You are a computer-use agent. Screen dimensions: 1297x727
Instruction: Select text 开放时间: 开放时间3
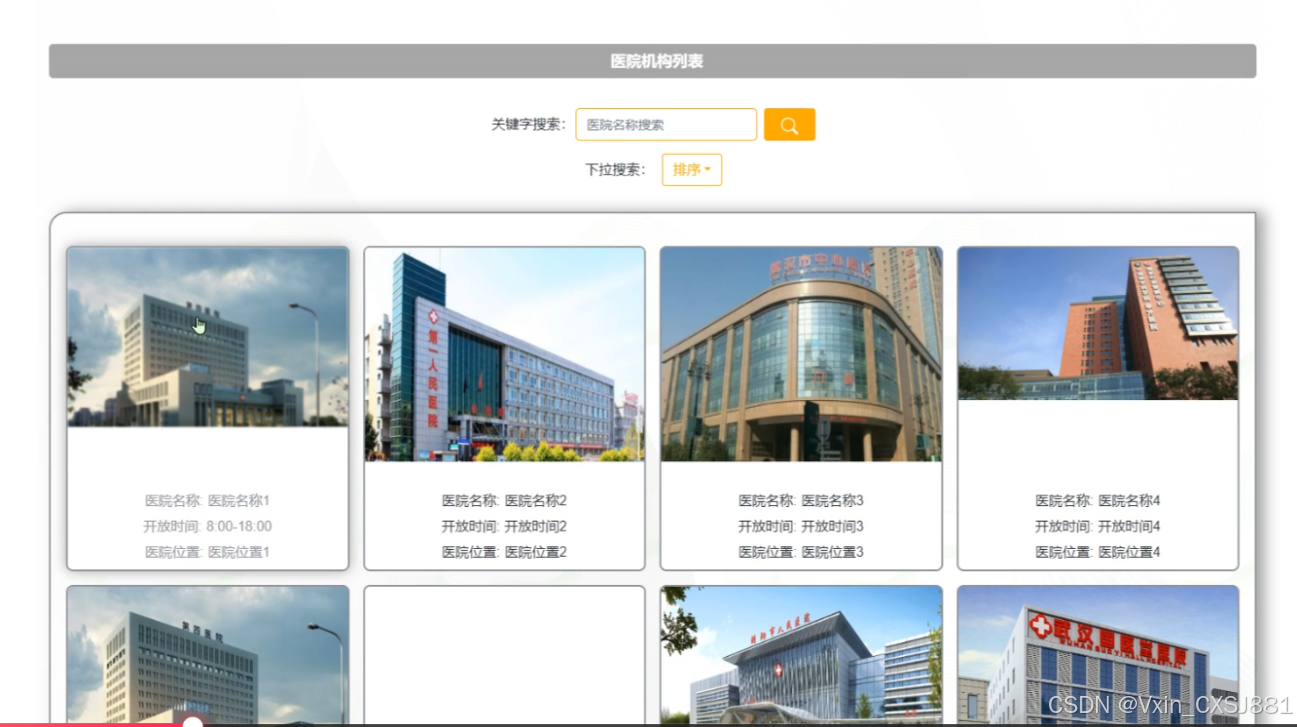click(x=801, y=526)
